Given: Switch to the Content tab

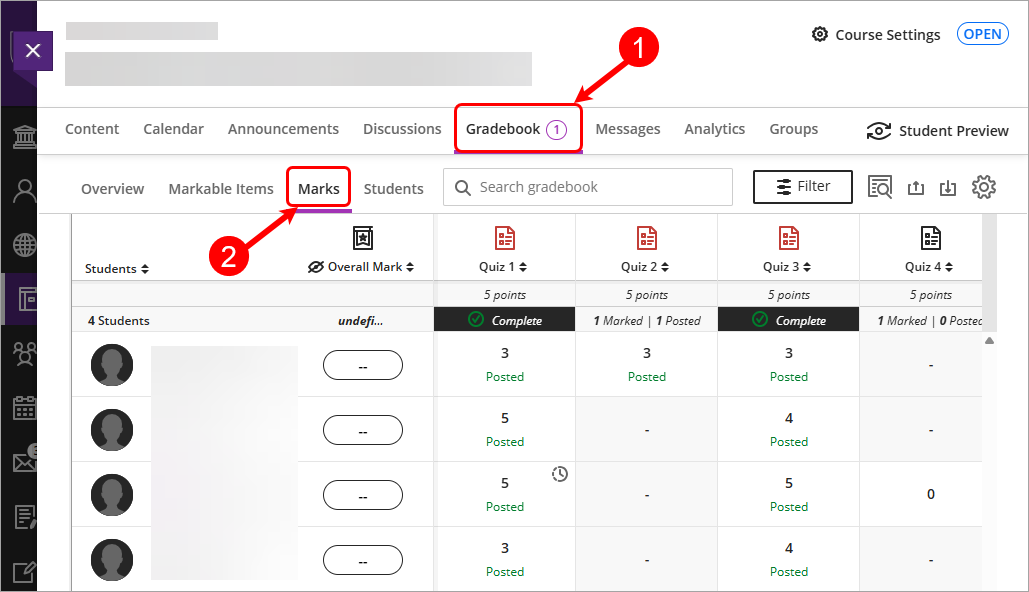Looking at the screenshot, I should (92, 129).
